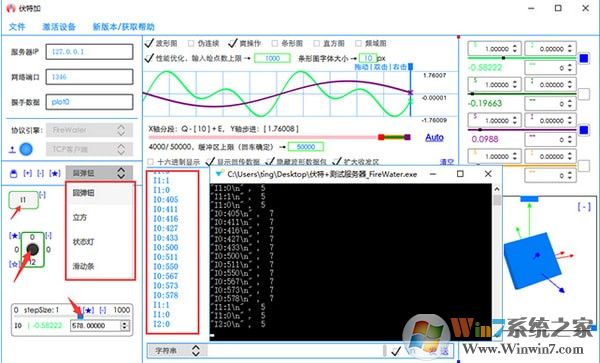The height and width of the screenshot is (363, 600).
Task: Click the console window vertical scrollbar
Action: tap(497, 262)
